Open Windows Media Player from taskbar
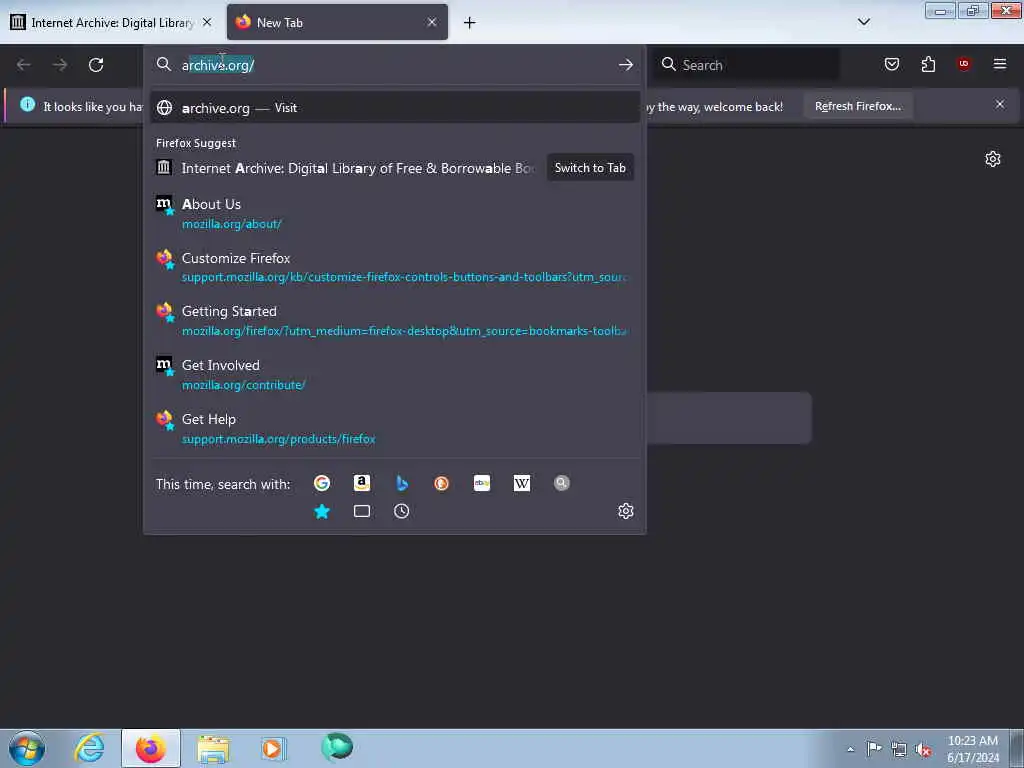This screenshot has width=1024, height=768. (x=273, y=748)
